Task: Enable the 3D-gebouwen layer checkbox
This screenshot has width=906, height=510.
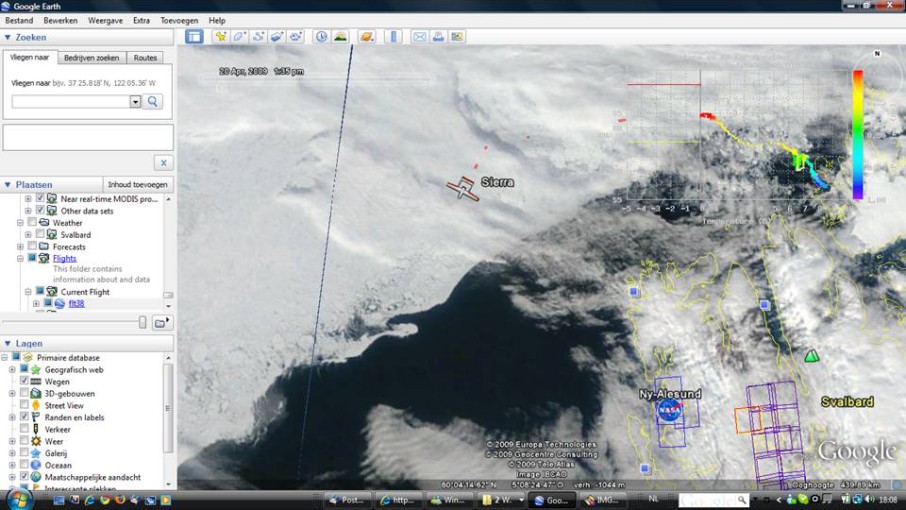Action: [x=24, y=393]
